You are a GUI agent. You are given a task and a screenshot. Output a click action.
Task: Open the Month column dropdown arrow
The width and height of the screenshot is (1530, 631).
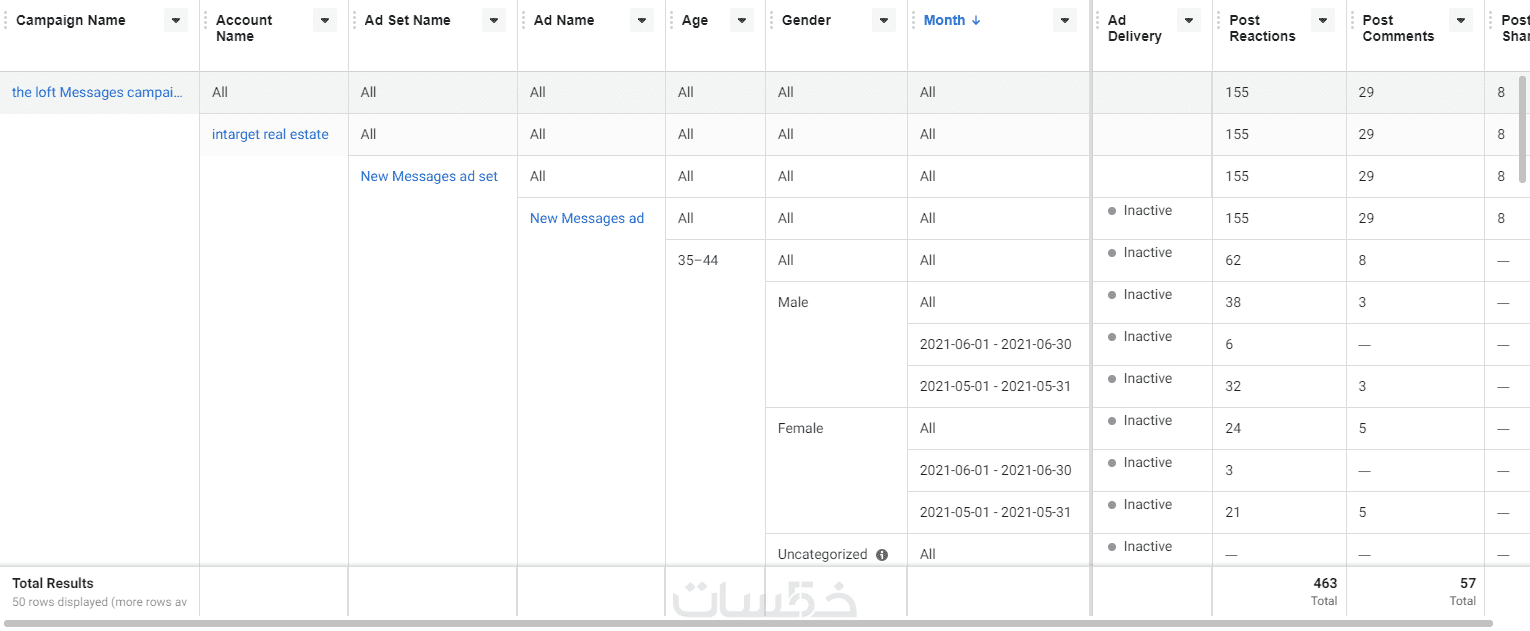click(1065, 20)
